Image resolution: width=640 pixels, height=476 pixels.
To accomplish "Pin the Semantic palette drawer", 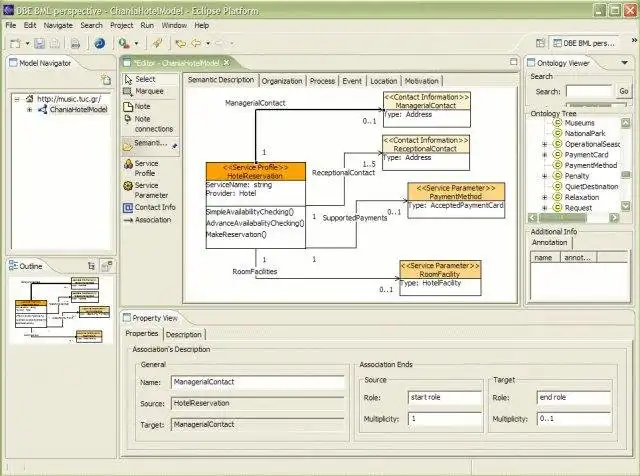I will coord(175,145).
